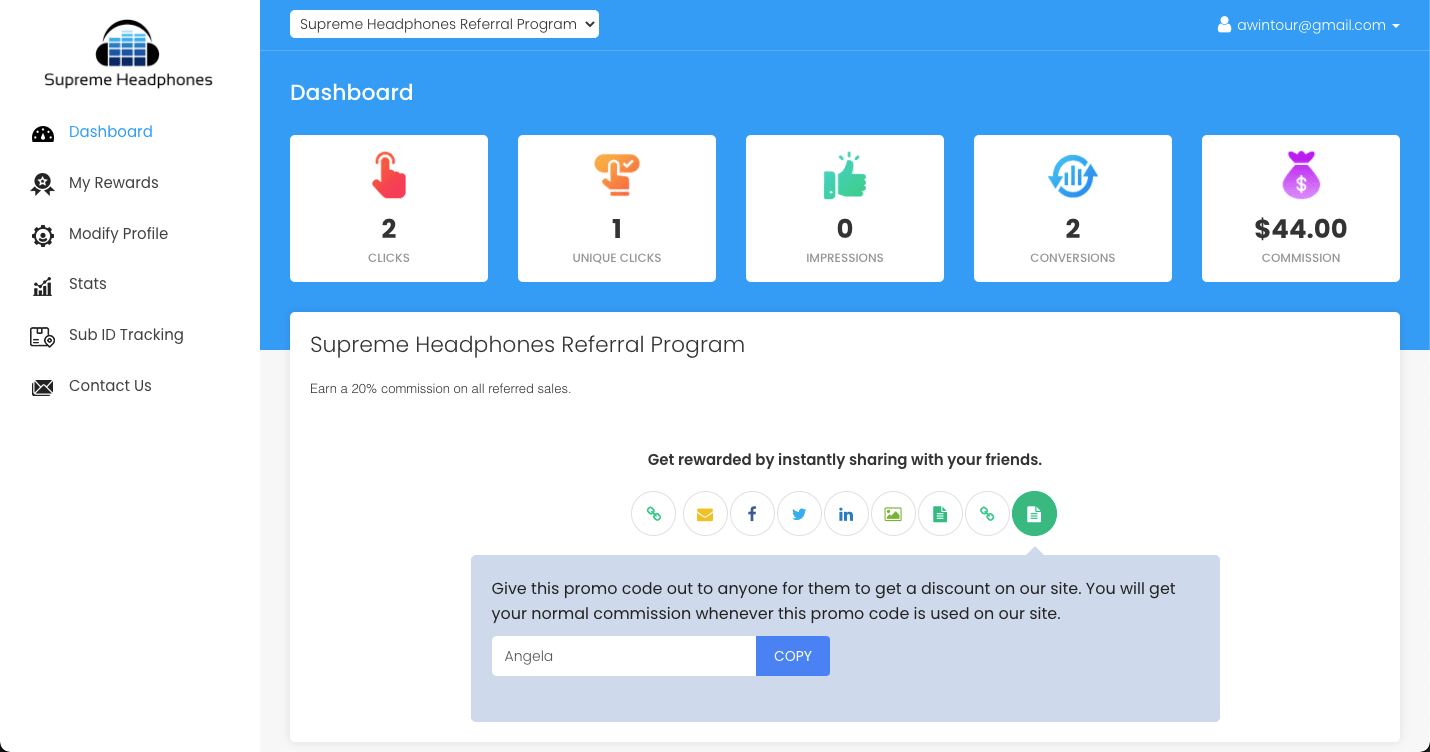Click the link icon left of the email icon
Image resolution: width=1430 pixels, height=752 pixels.
click(x=653, y=515)
